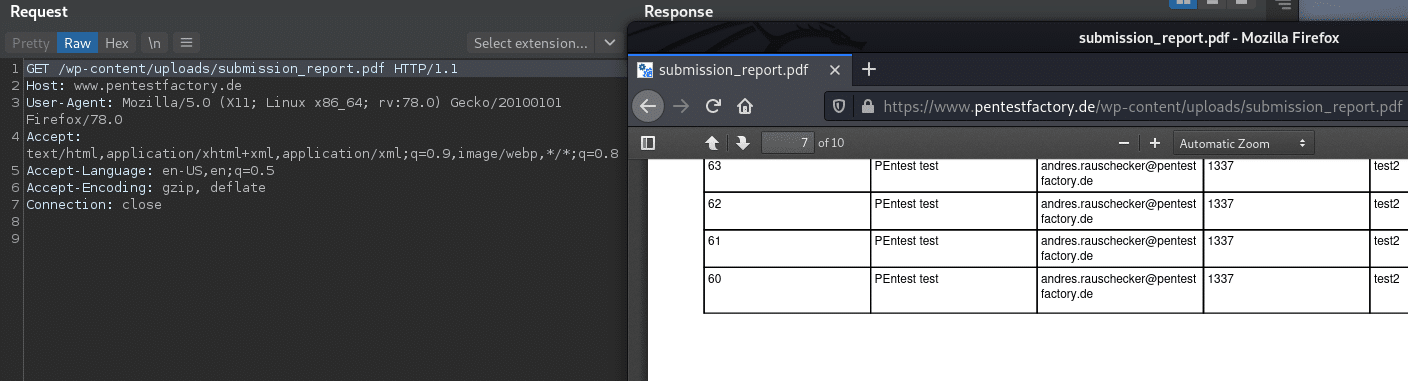The height and width of the screenshot is (381, 1408).
Task: Open the request hamburger options menu
Action: point(186,43)
